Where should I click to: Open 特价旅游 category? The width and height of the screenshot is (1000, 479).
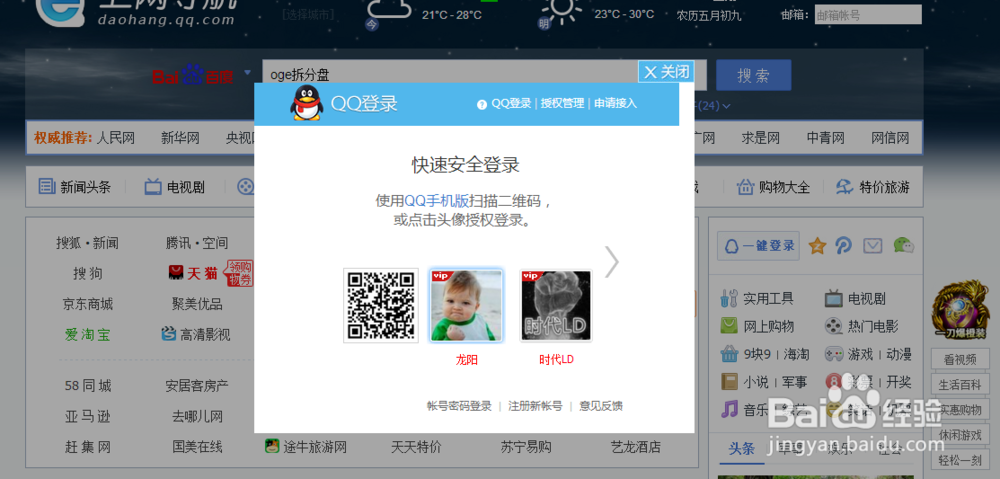(885, 187)
